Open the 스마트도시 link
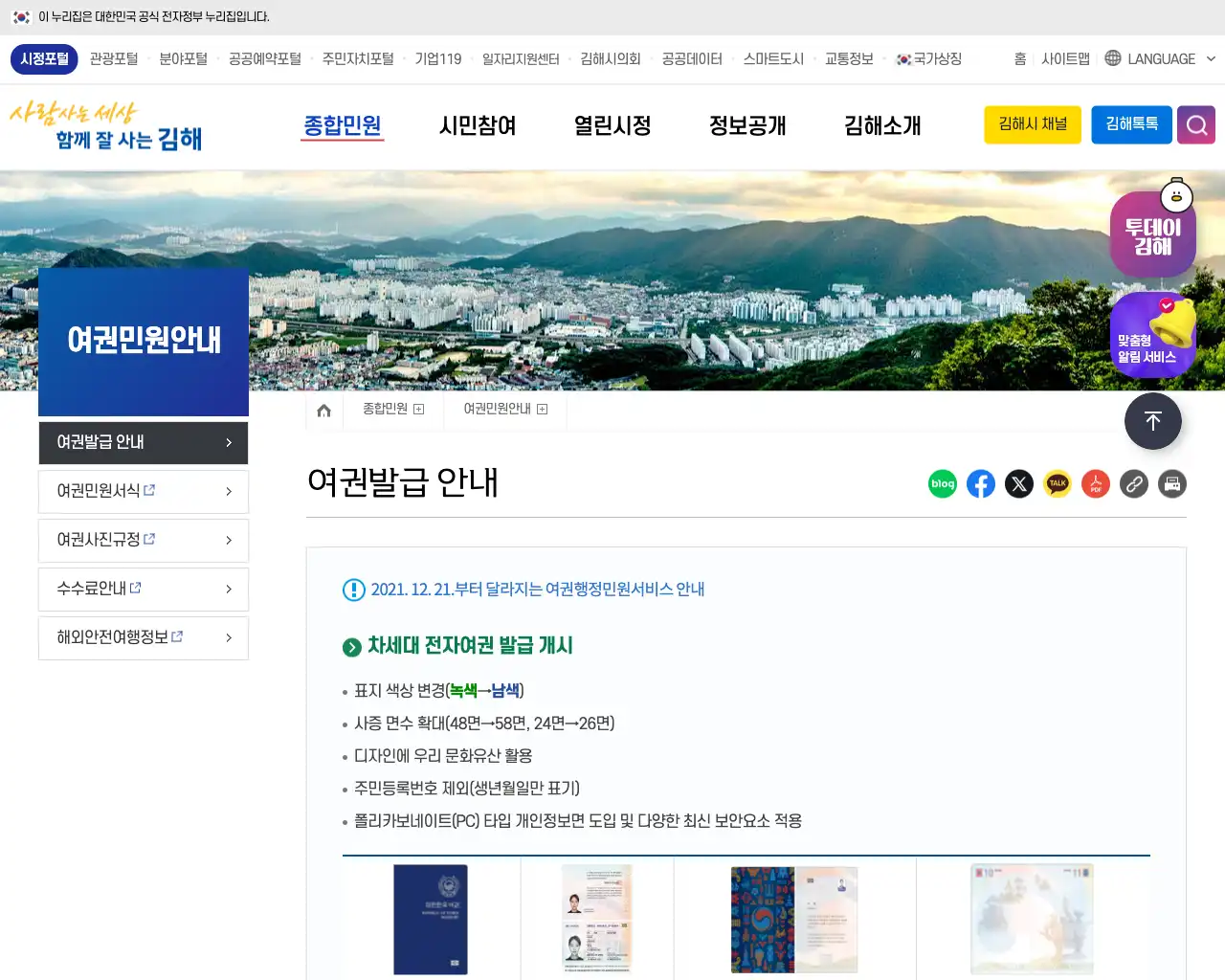The width and height of the screenshot is (1225, 980). pos(773,59)
